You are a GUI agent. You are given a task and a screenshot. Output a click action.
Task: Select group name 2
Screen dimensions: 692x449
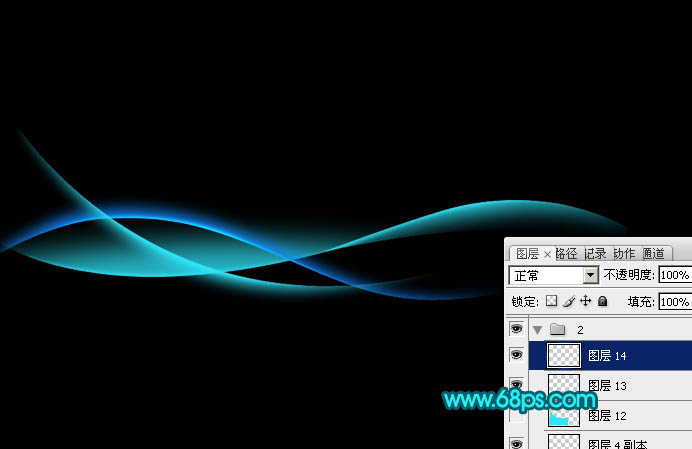[580, 330]
